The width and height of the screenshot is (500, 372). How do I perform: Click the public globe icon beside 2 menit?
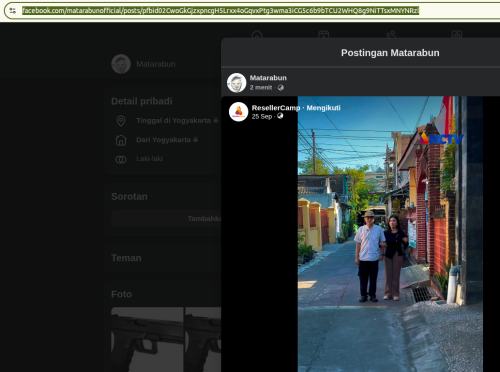(281, 87)
